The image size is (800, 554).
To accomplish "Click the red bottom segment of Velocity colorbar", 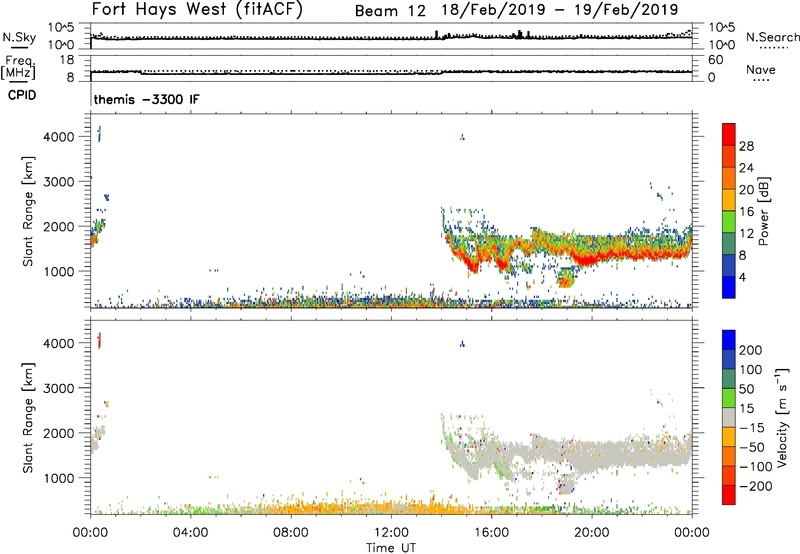I will click(x=729, y=495).
